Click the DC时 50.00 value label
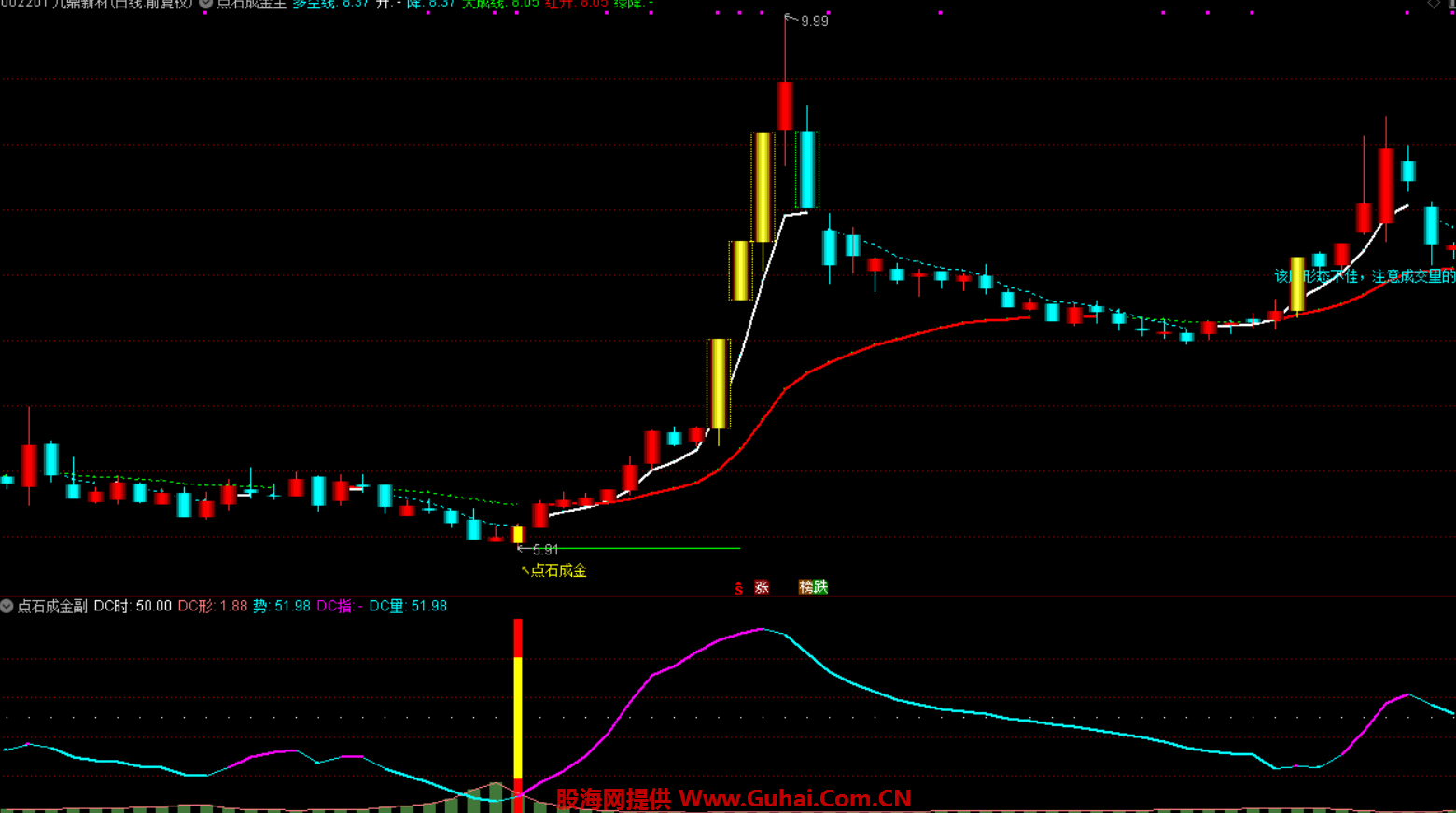The image size is (1456, 813). [133, 606]
